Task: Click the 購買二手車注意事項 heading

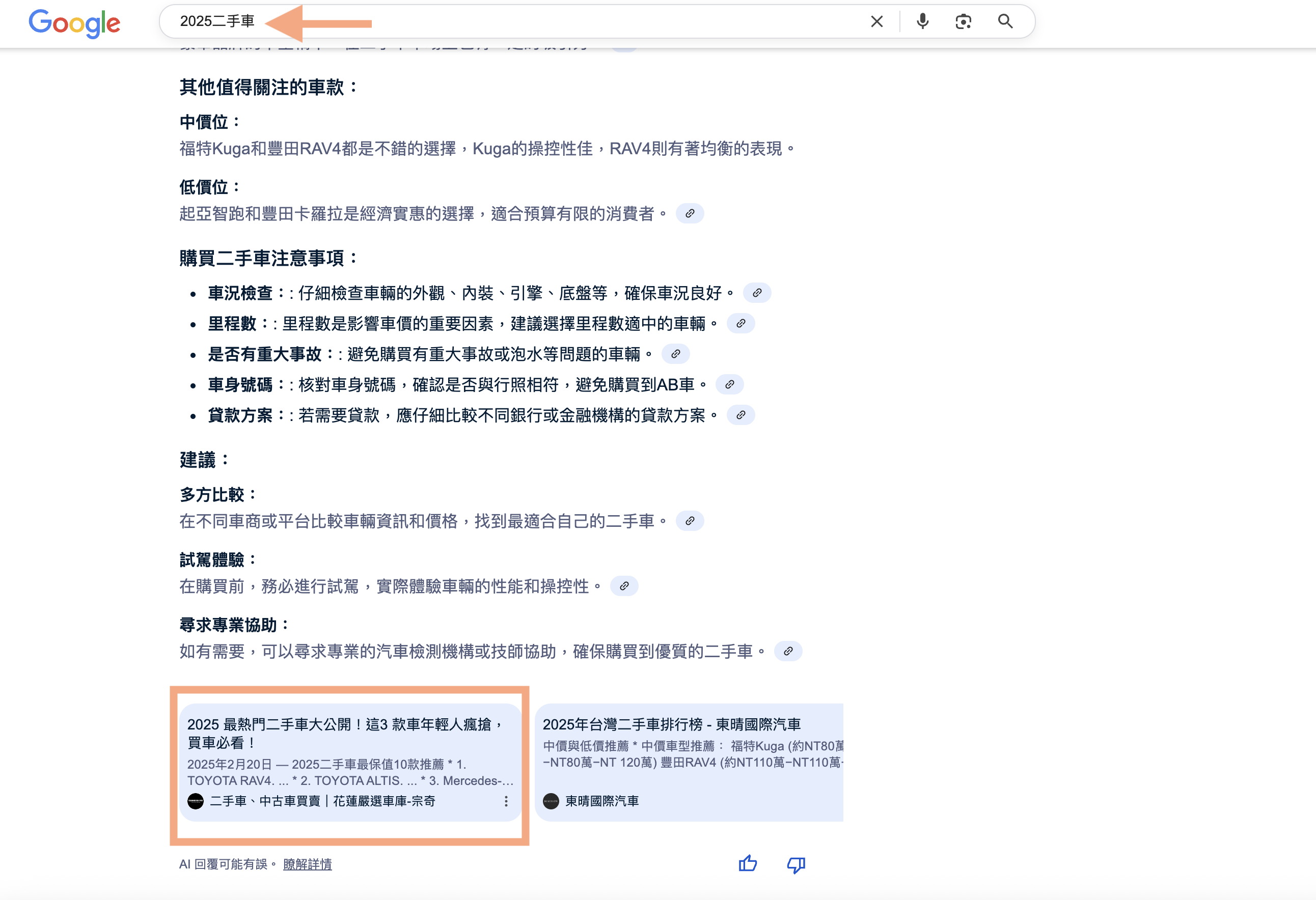Action: pos(268,258)
